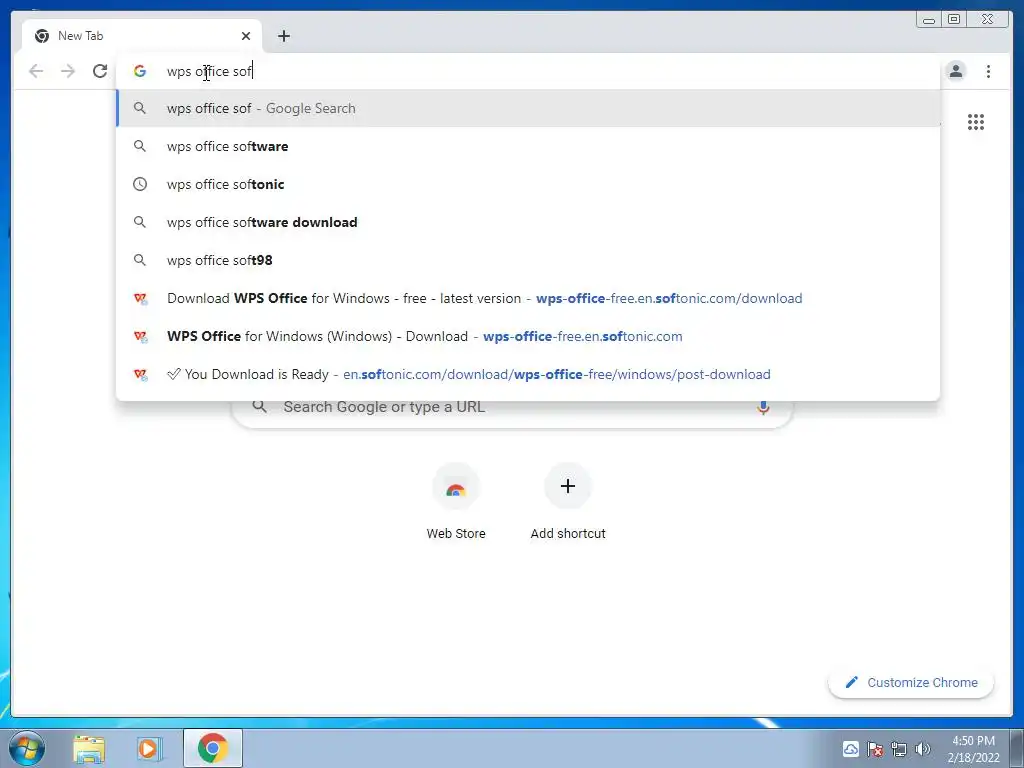The image size is (1024, 768).
Task: Click the forward navigation arrow
Action: pyautogui.click(x=68, y=71)
